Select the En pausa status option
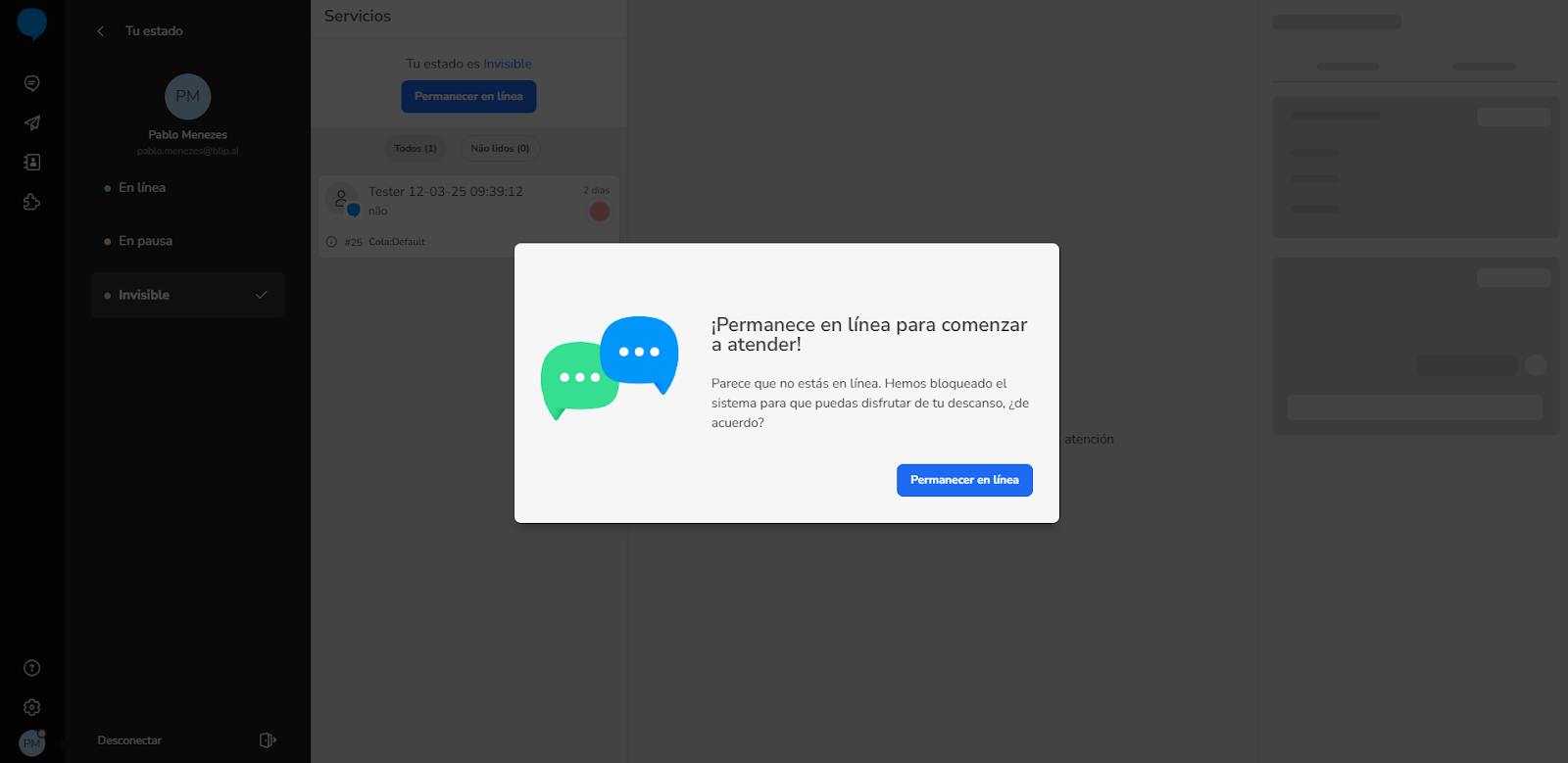 pos(188,241)
